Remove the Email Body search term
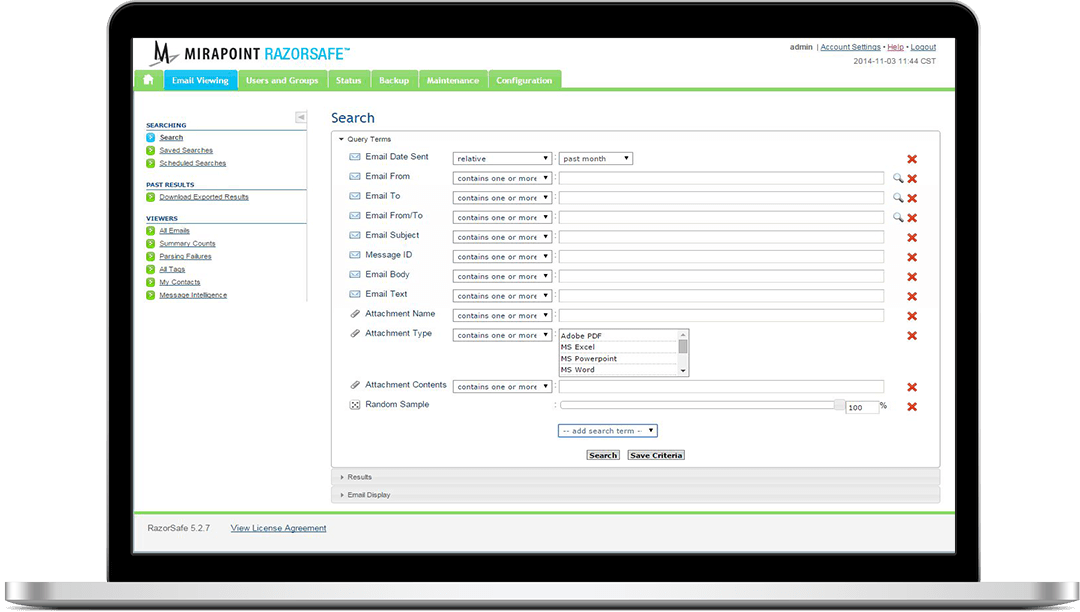 (x=912, y=277)
